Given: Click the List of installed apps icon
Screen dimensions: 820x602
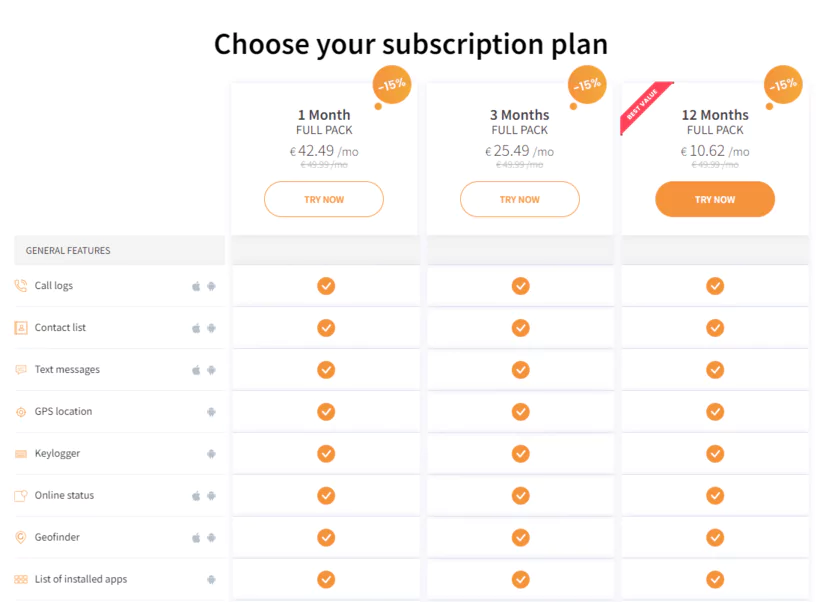Looking at the screenshot, I should [21, 580].
